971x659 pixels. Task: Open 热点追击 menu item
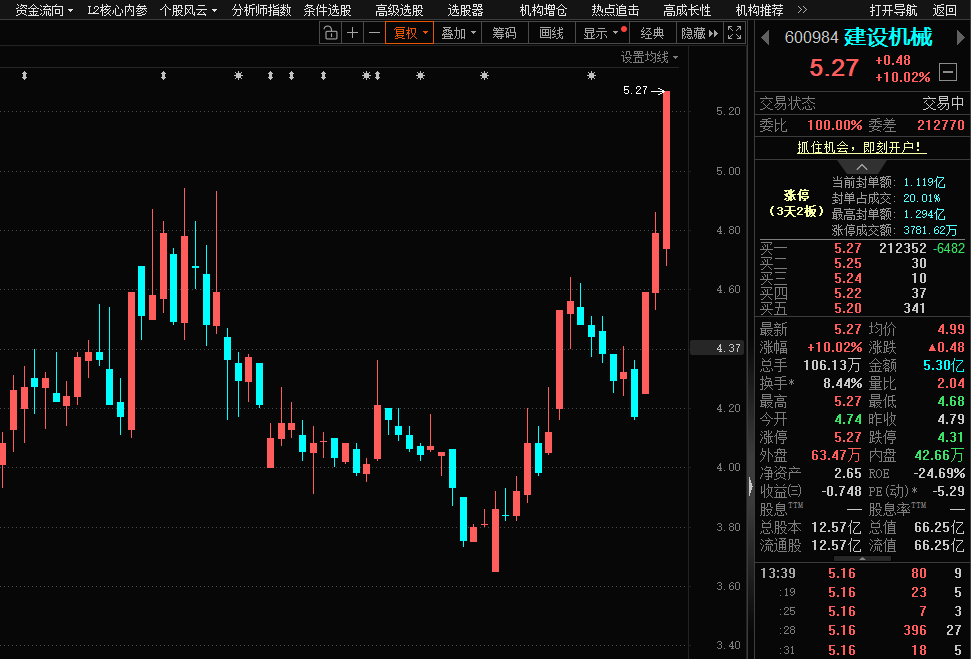[x=615, y=10]
